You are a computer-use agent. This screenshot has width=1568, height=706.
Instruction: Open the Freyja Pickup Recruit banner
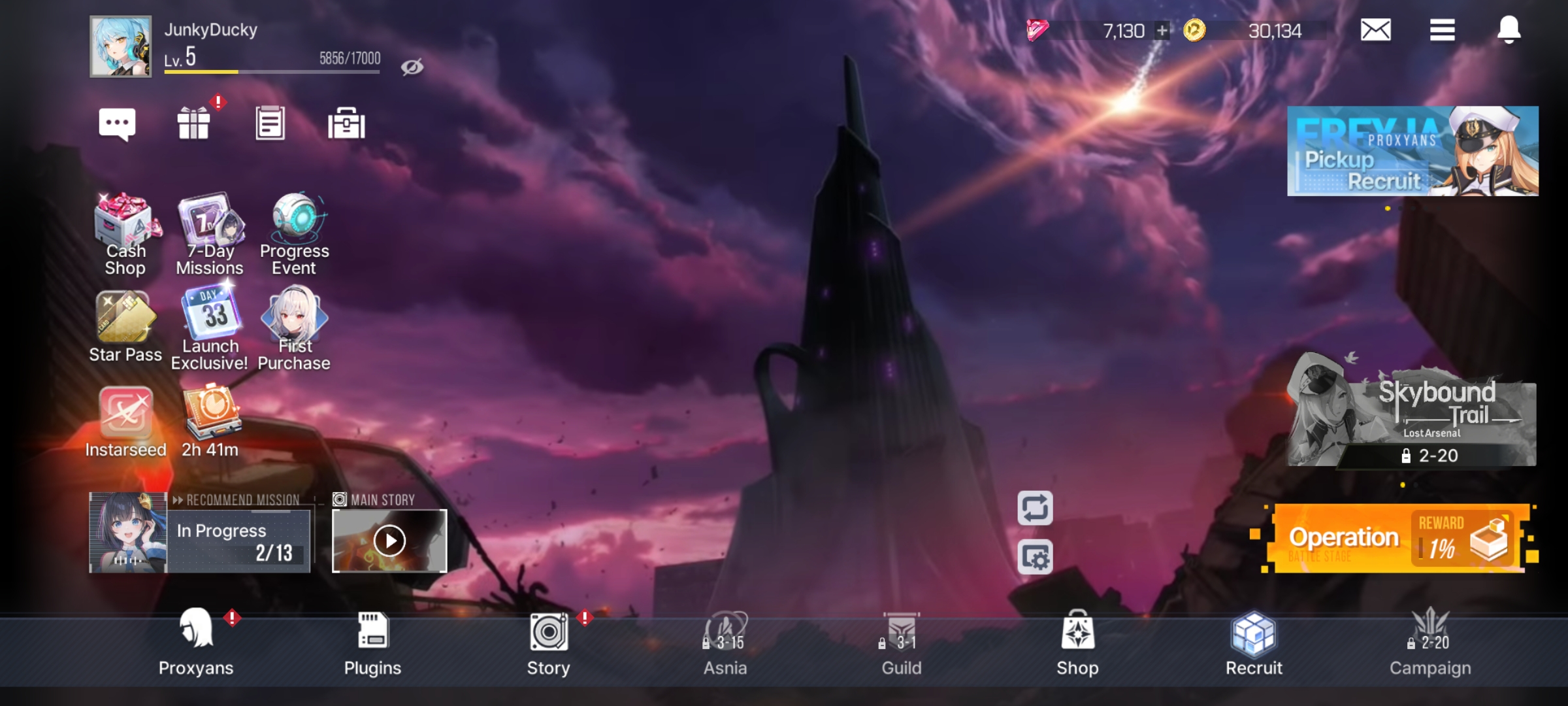[1413, 151]
